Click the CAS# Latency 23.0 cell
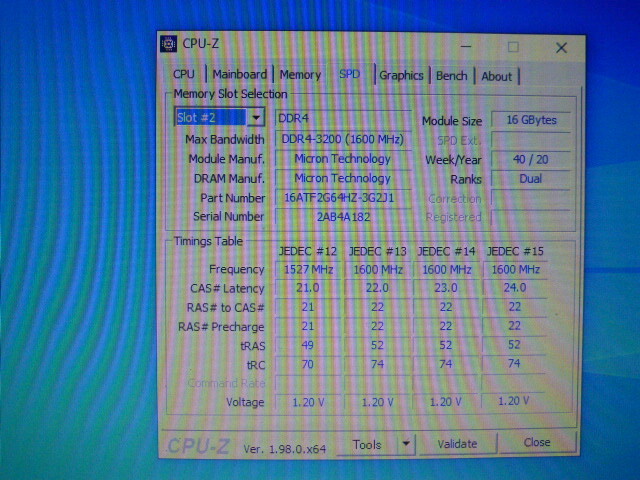This screenshot has height=480, width=640. point(446,288)
